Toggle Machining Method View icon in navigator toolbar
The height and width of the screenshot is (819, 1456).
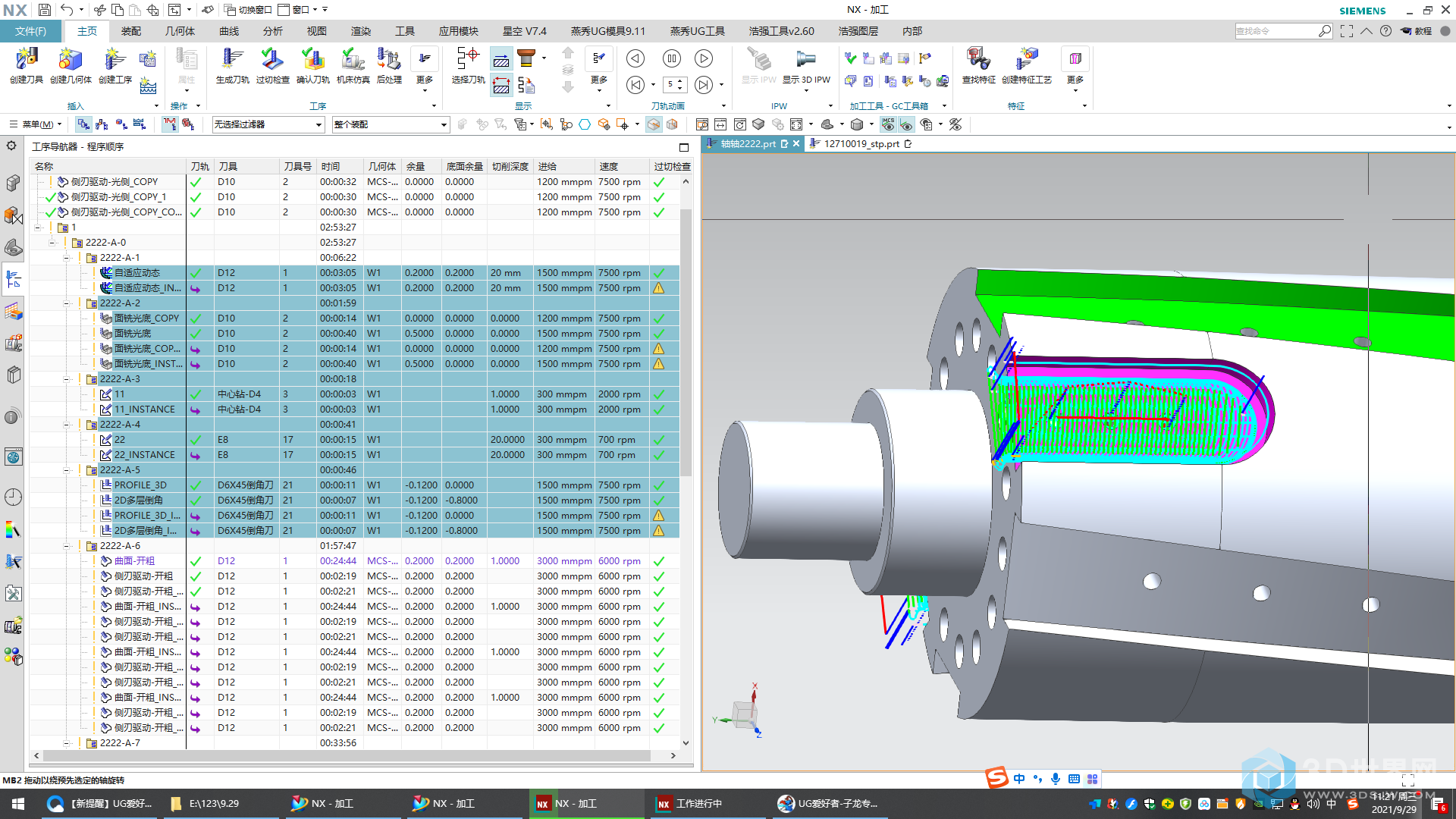[x=140, y=124]
